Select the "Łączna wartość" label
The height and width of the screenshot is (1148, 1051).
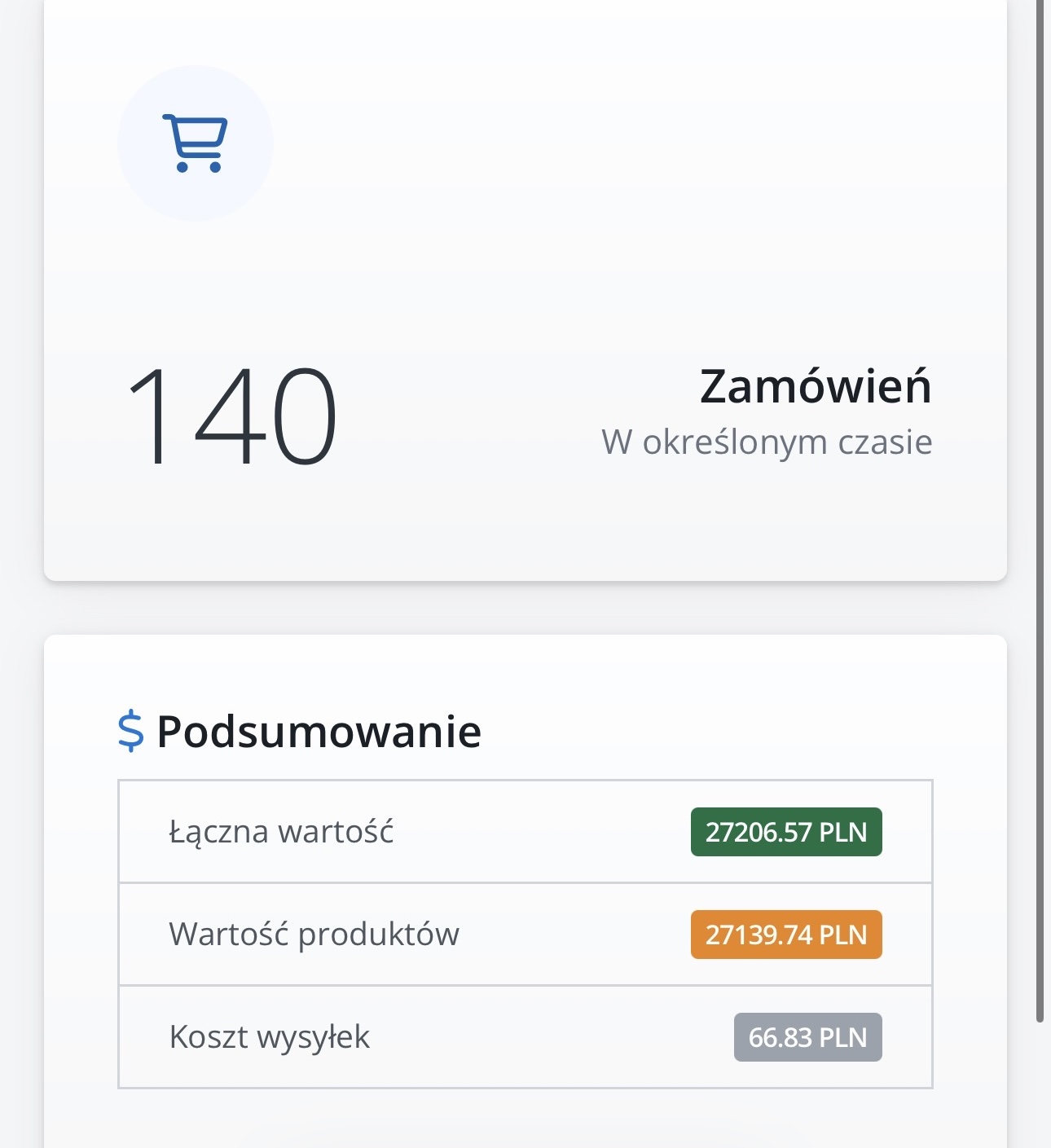[x=281, y=832]
